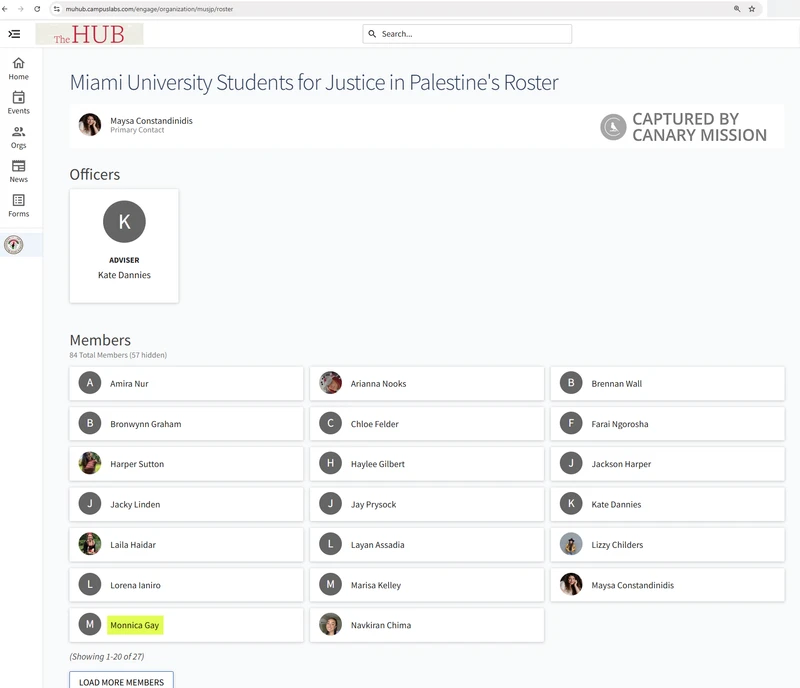The image size is (800, 688).
Task: Click the magnifier icon in search box
Action: 372,34
